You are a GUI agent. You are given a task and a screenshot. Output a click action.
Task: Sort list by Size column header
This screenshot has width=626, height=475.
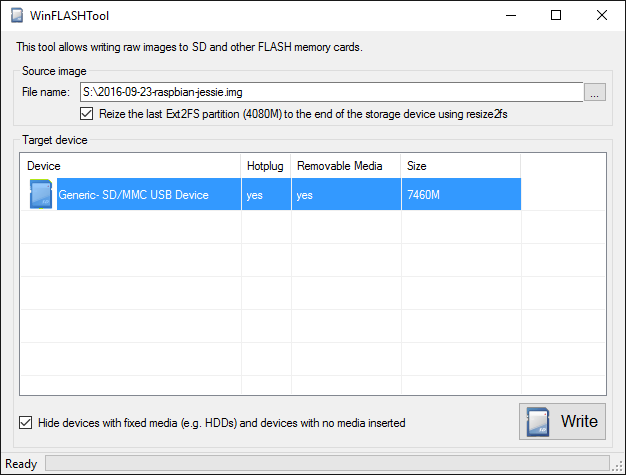click(x=460, y=165)
